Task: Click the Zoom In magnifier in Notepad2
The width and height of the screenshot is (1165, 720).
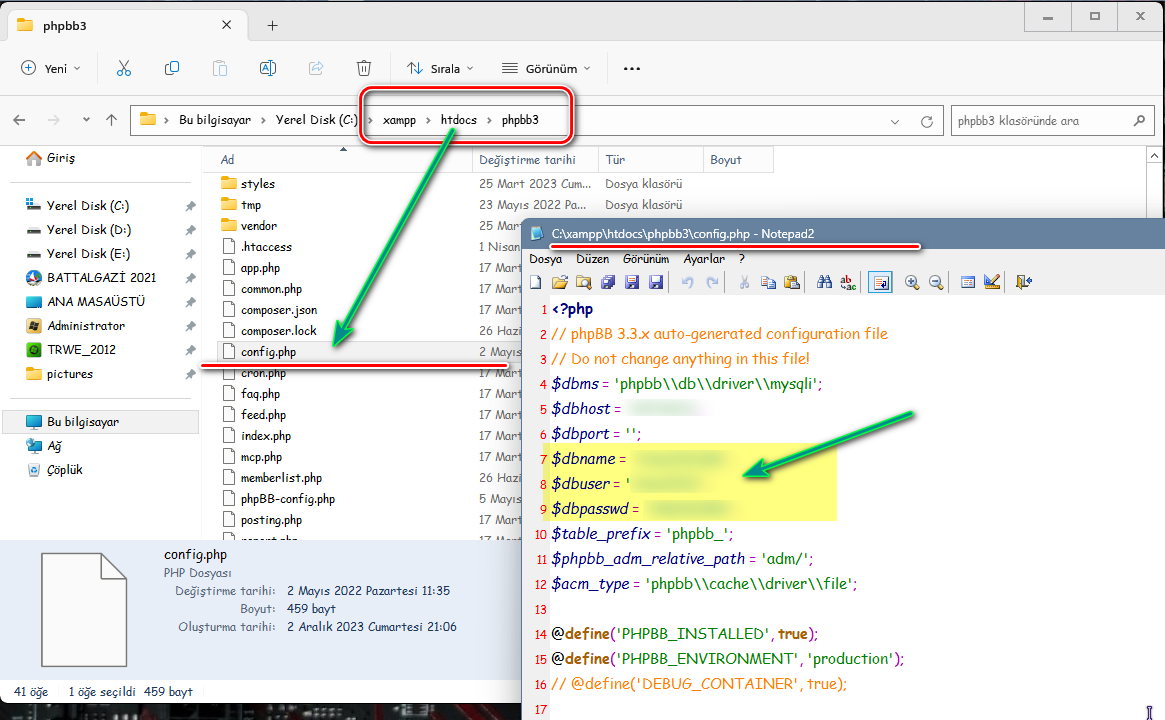Action: (912, 282)
